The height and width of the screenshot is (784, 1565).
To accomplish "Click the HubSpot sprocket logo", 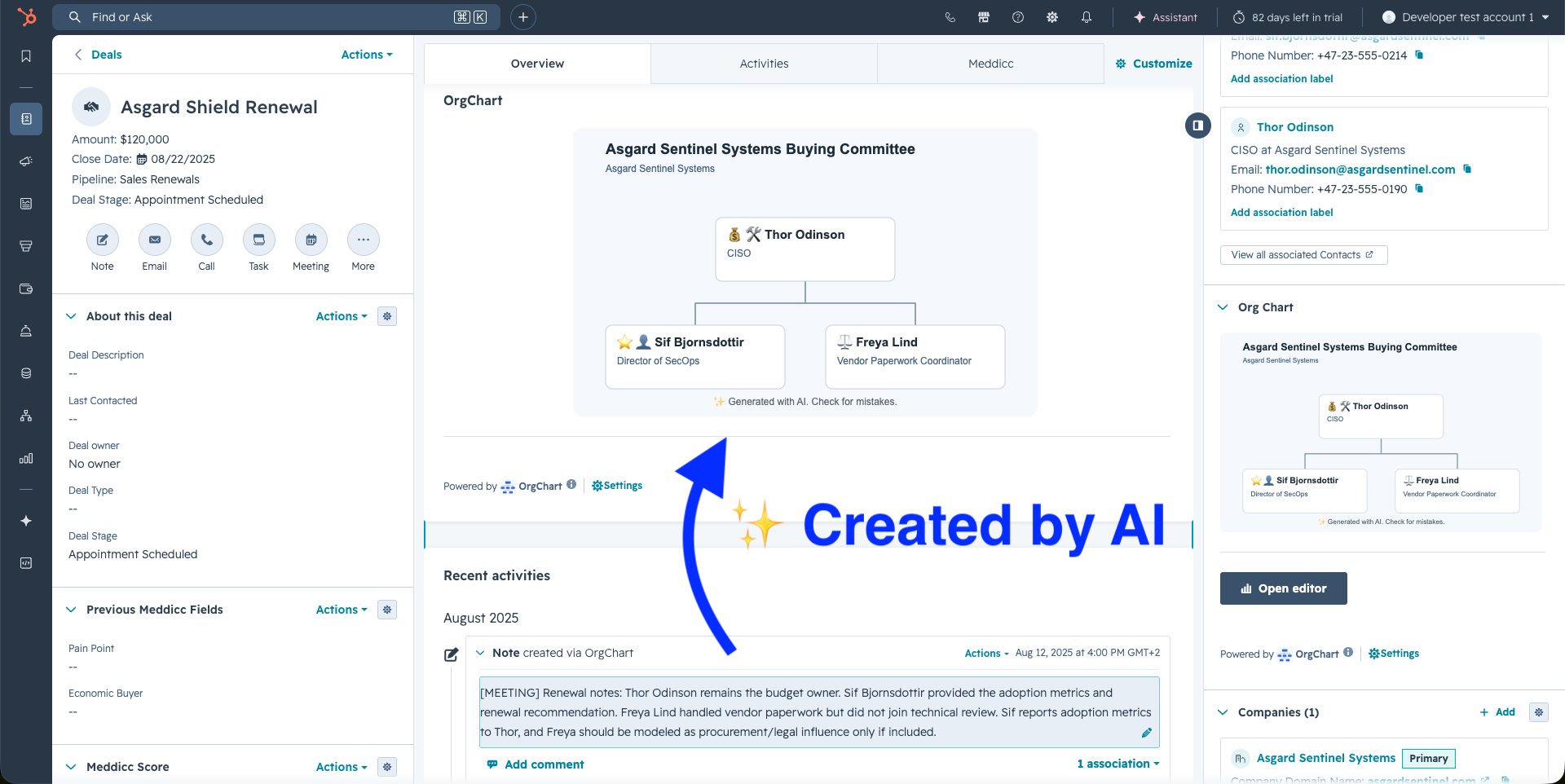I will (26, 16).
